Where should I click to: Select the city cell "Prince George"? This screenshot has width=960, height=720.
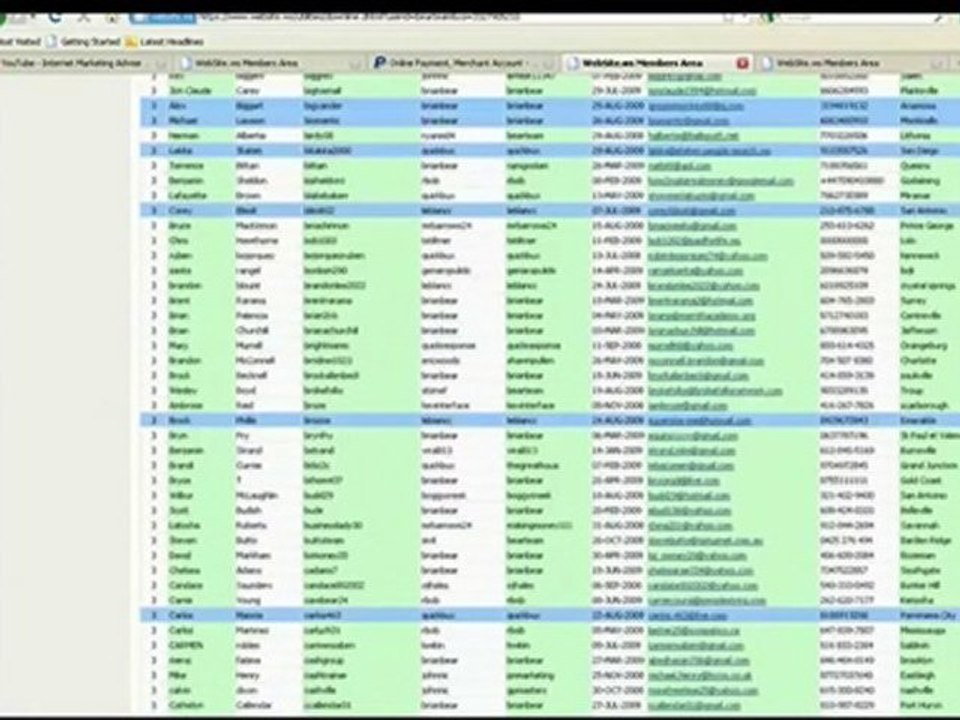pyautogui.click(x=926, y=226)
